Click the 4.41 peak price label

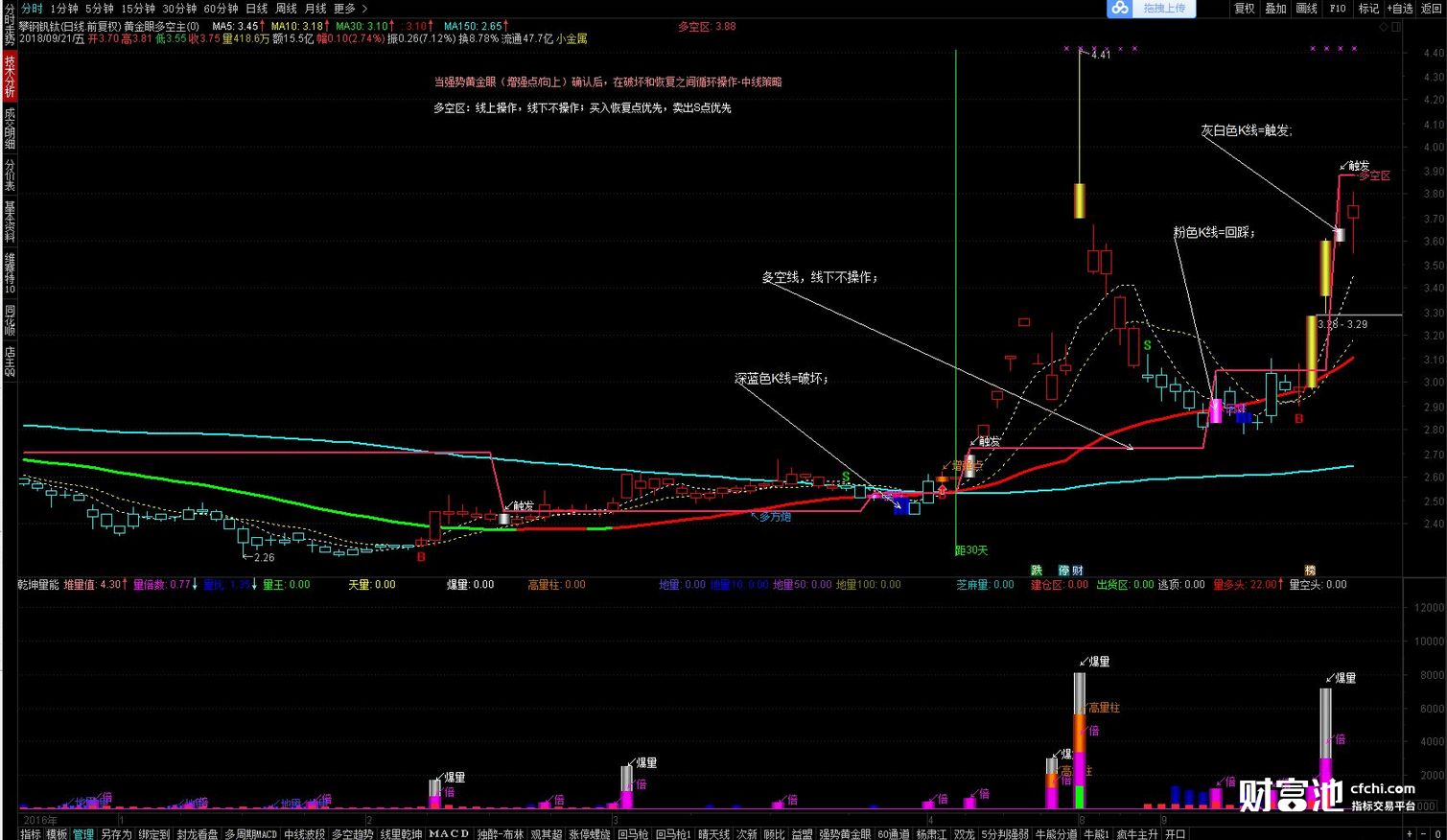[x=1101, y=55]
